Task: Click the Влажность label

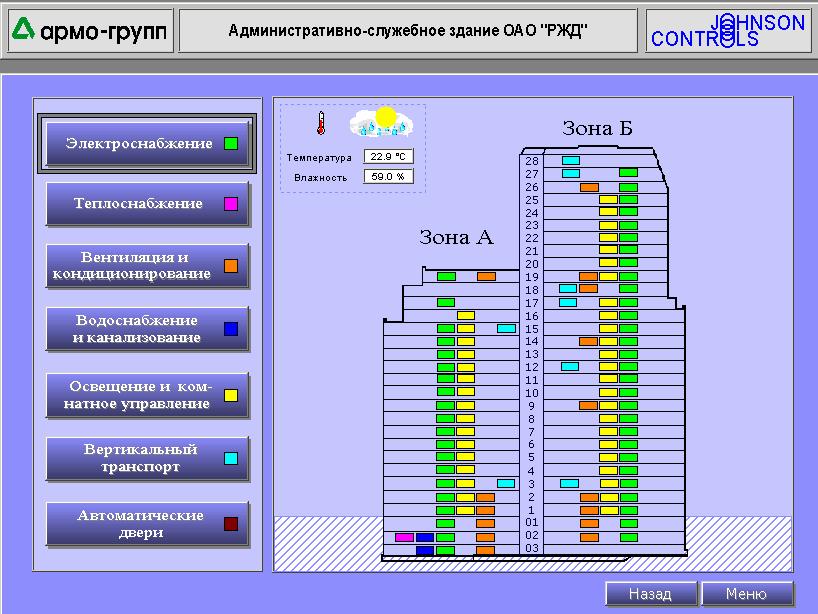Action: click(320, 178)
